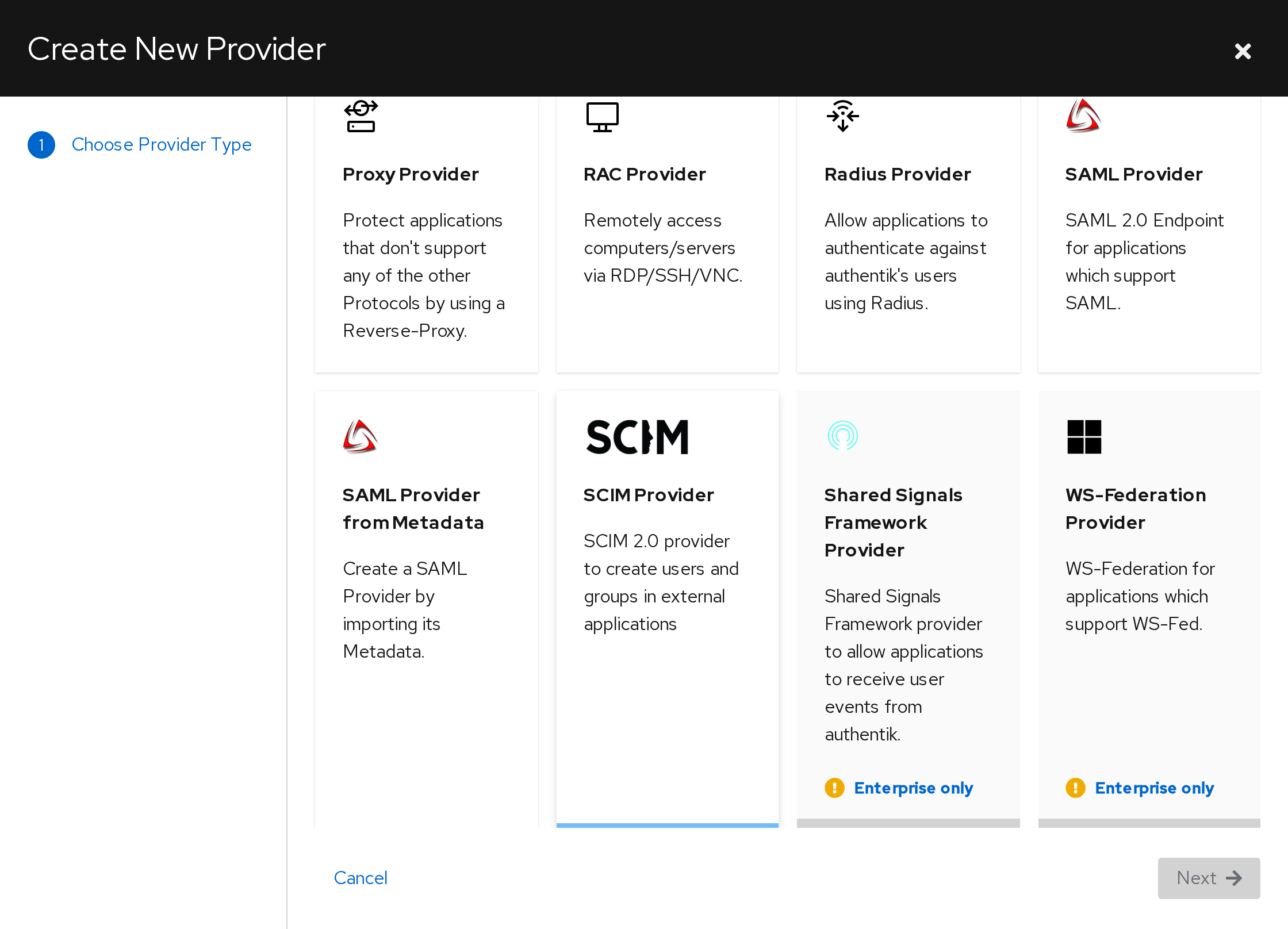Select the RAC Provider card title

[x=645, y=174]
